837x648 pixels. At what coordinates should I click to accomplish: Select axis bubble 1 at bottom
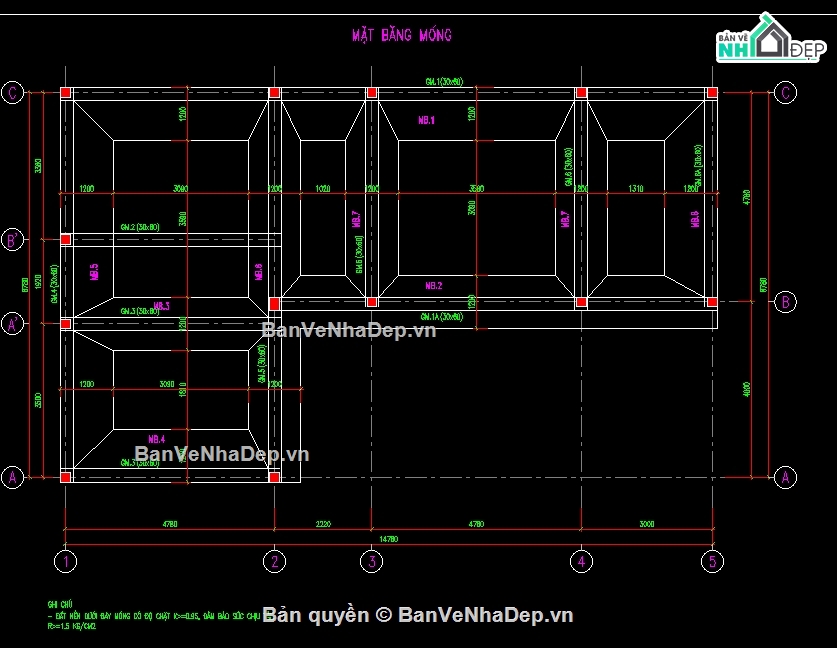point(66,562)
